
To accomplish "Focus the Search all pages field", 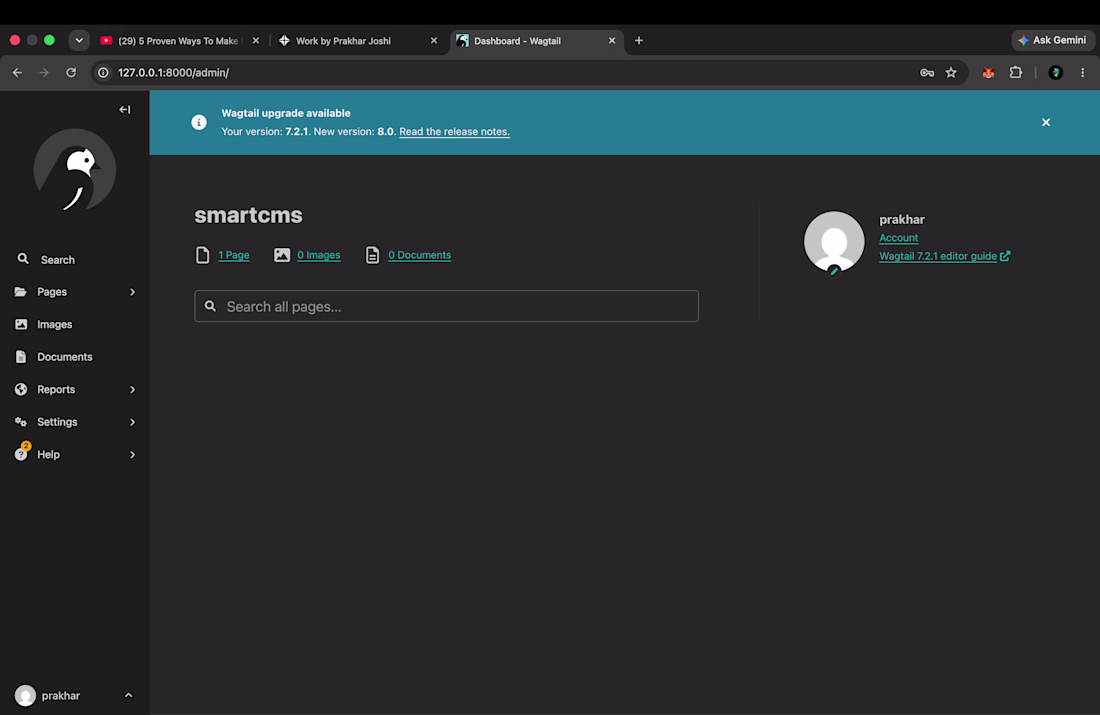I will point(446,307).
